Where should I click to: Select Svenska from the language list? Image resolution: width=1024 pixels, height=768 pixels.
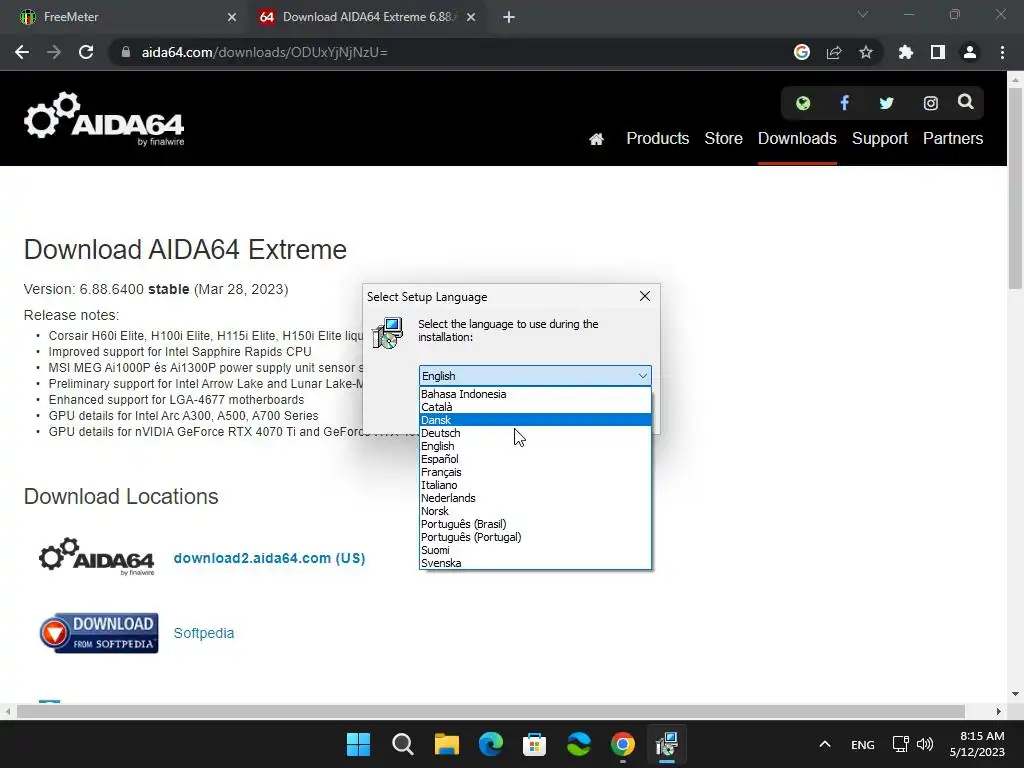tap(535, 563)
